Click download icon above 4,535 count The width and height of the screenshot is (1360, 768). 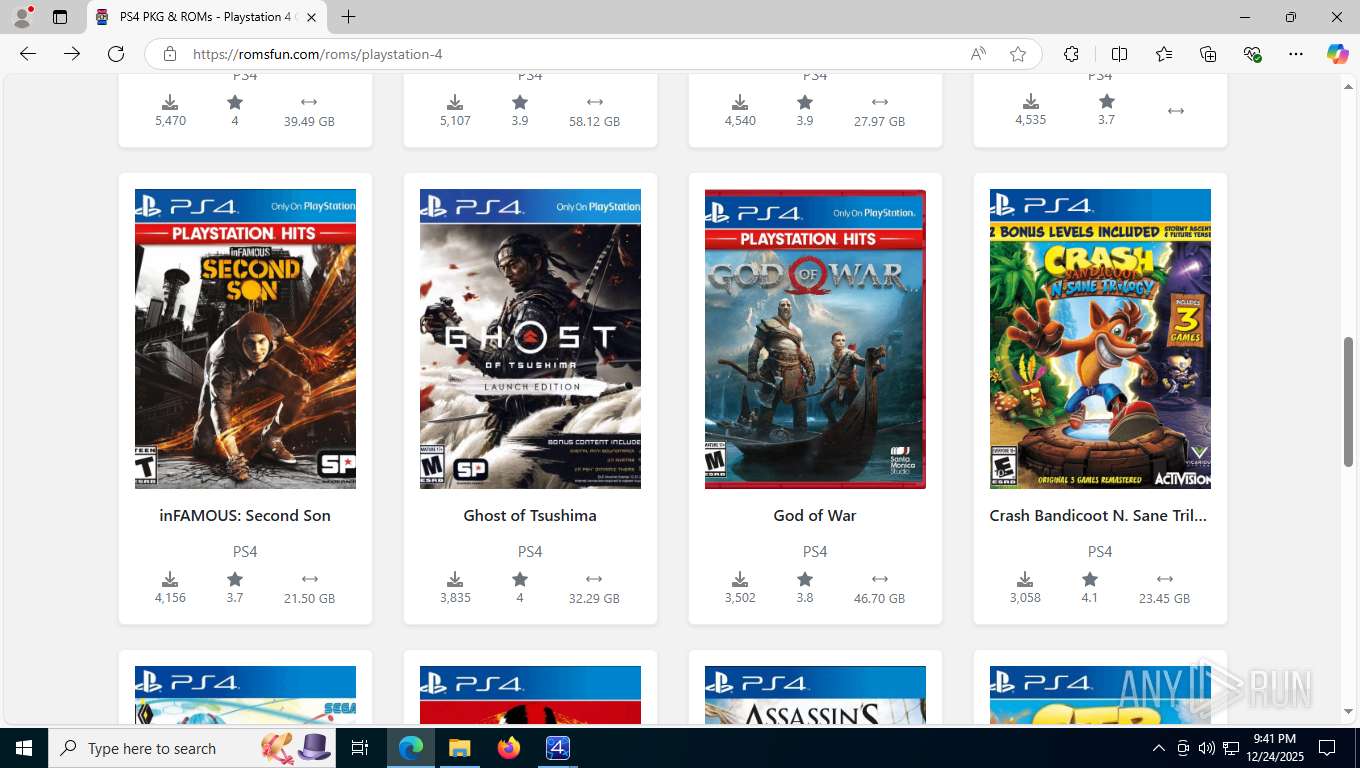(1031, 102)
